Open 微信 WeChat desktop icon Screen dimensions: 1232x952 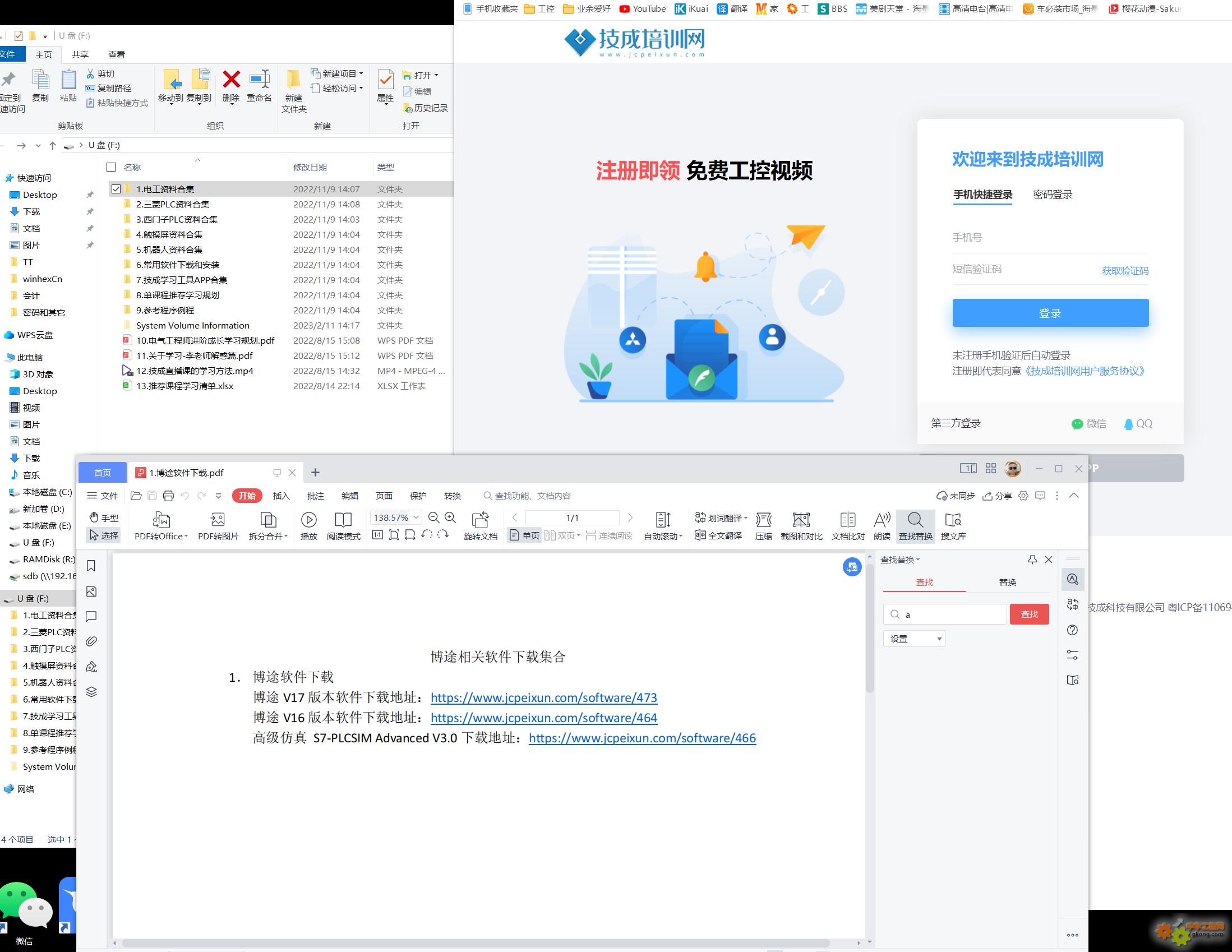pyautogui.click(x=25, y=913)
